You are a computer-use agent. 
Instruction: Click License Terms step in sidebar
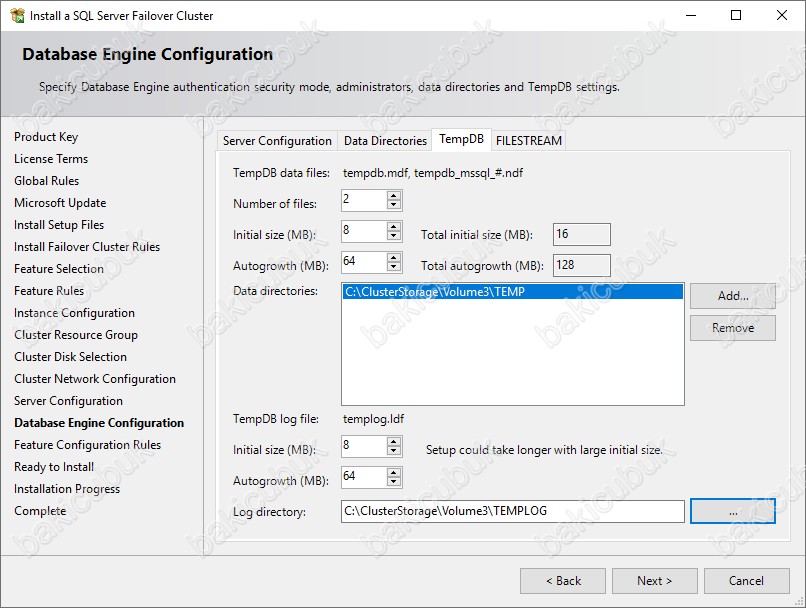click(x=51, y=159)
